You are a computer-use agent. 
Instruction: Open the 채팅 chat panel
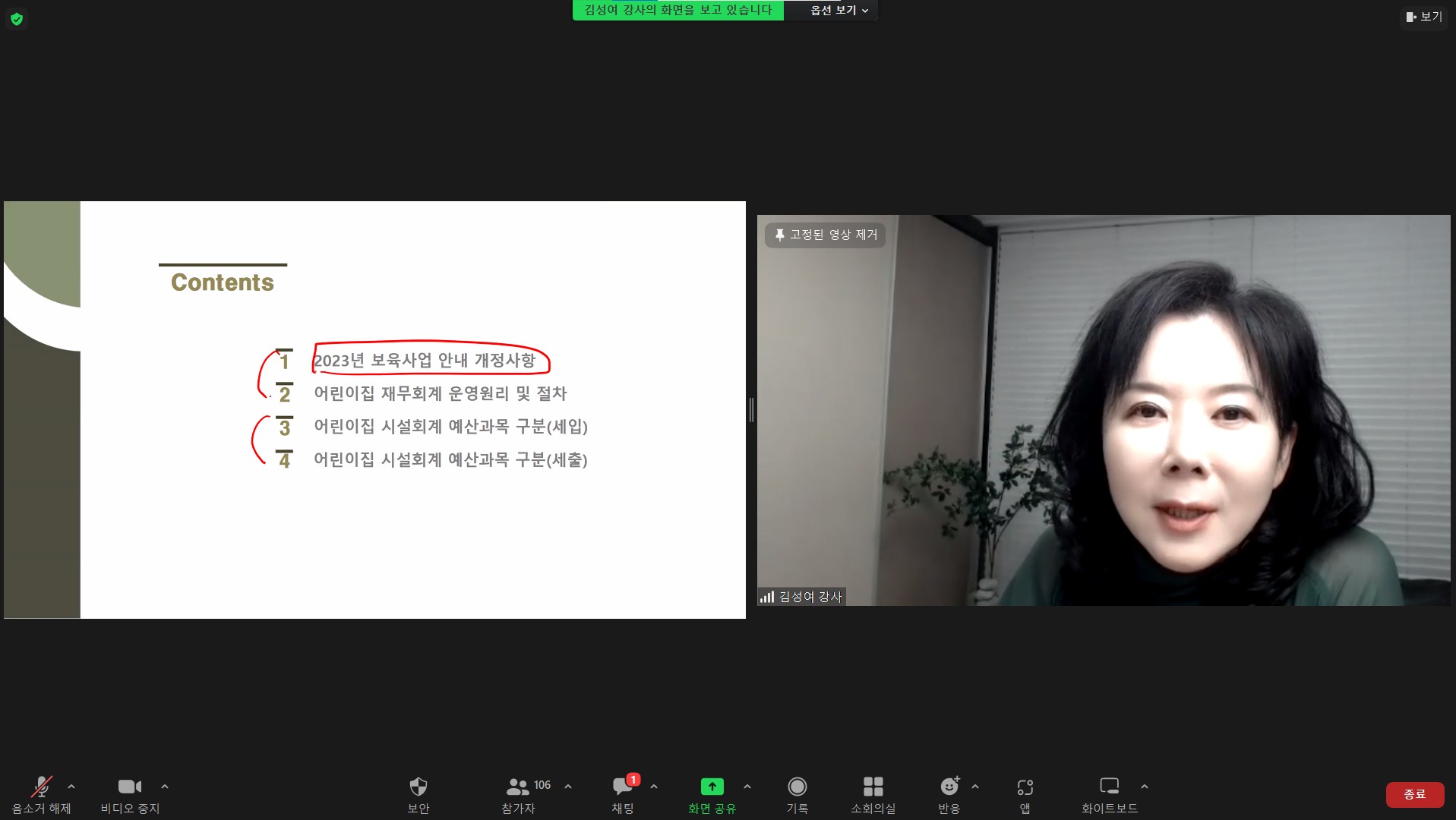[624, 794]
